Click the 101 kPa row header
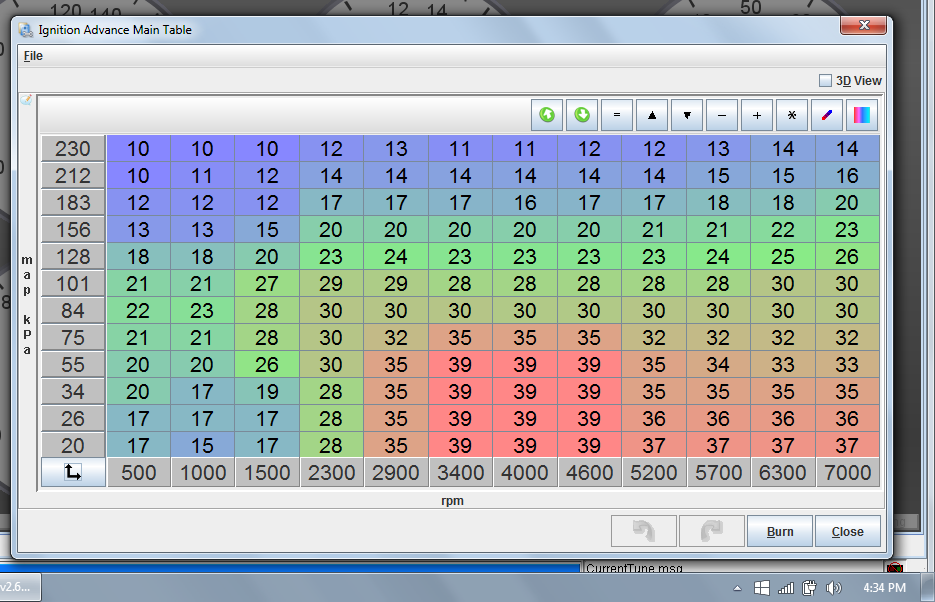Screen dimensions: 935x602 point(73,284)
